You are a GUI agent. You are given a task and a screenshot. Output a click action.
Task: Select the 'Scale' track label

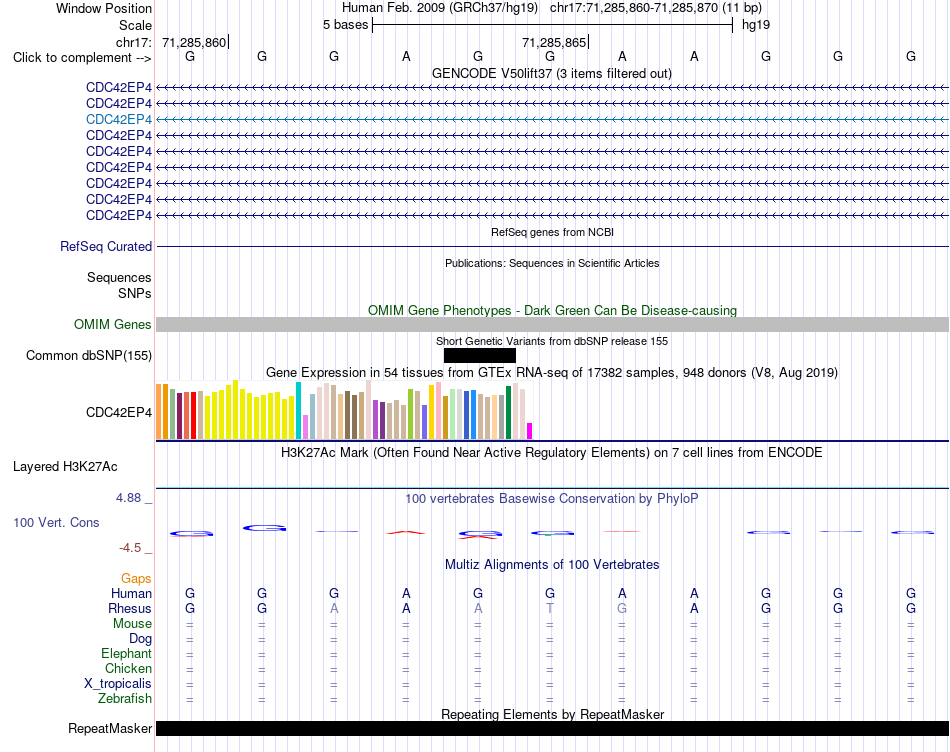point(135,25)
